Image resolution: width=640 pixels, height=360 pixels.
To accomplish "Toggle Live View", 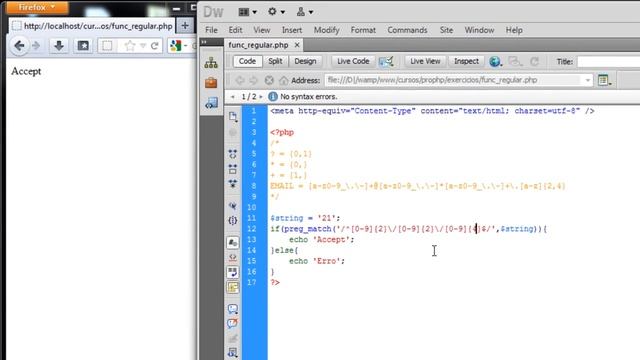I will tap(425, 61).
